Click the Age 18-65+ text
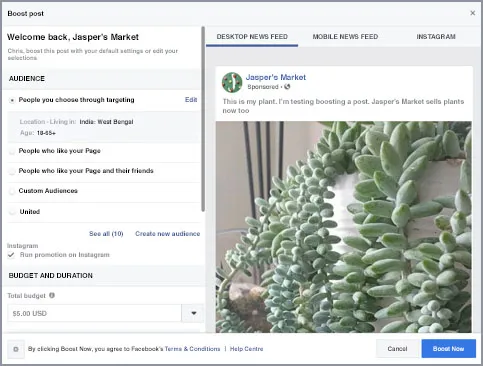The height and width of the screenshot is (366, 483). point(38,133)
